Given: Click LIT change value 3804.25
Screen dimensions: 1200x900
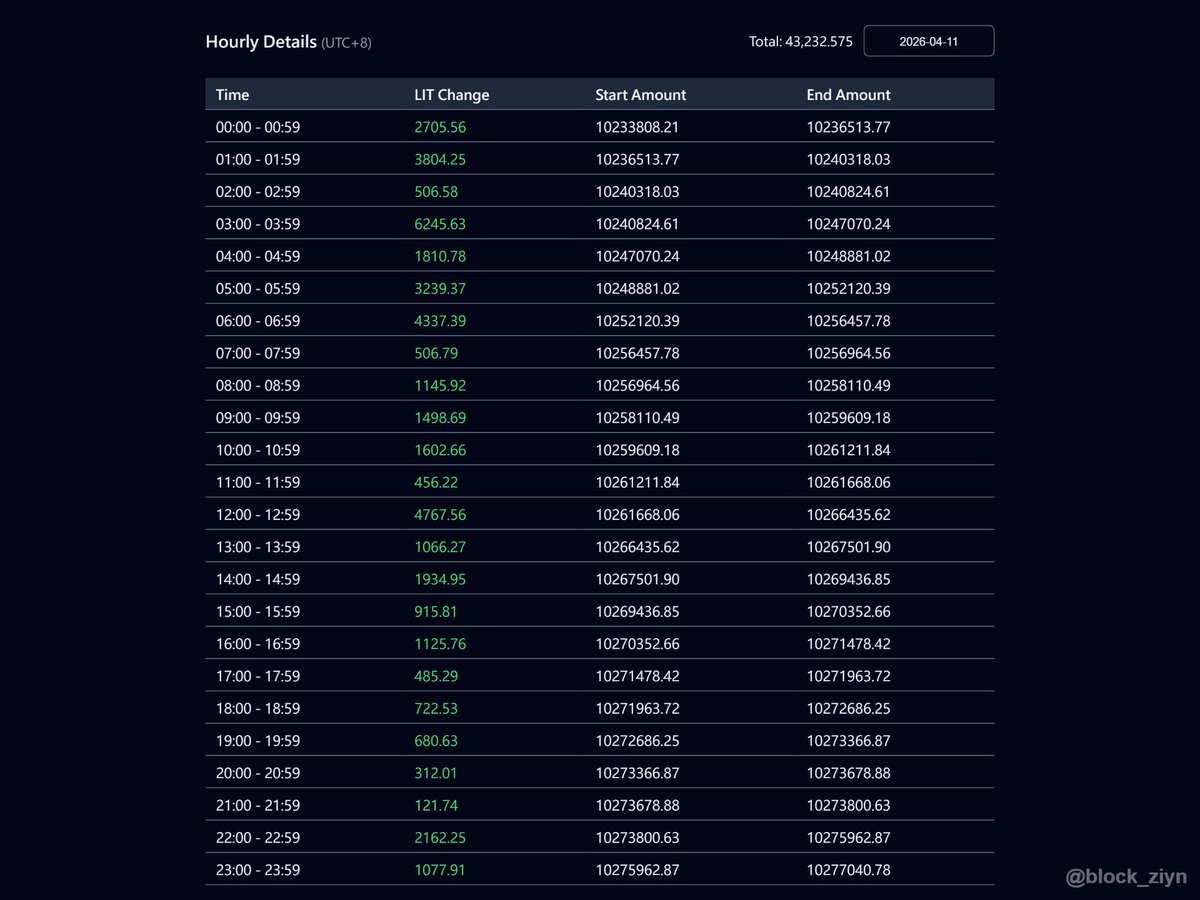Looking at the screenshot, I should pyautogui.click(x=440, y=159).
